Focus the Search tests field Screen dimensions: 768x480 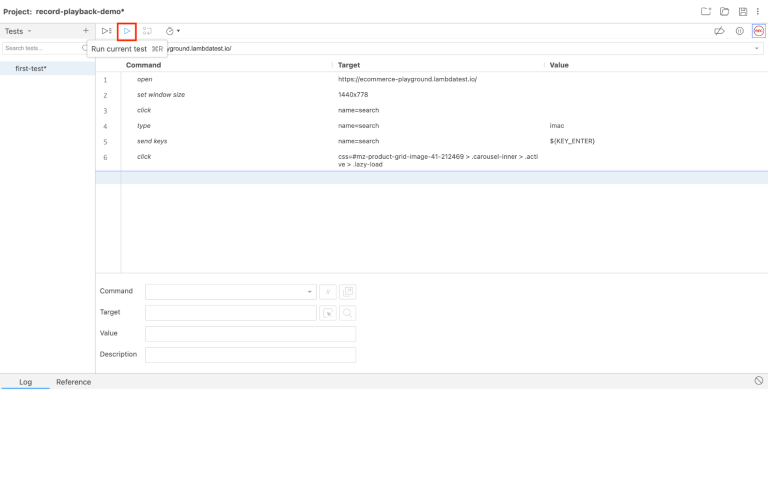(x=43, y=48)
